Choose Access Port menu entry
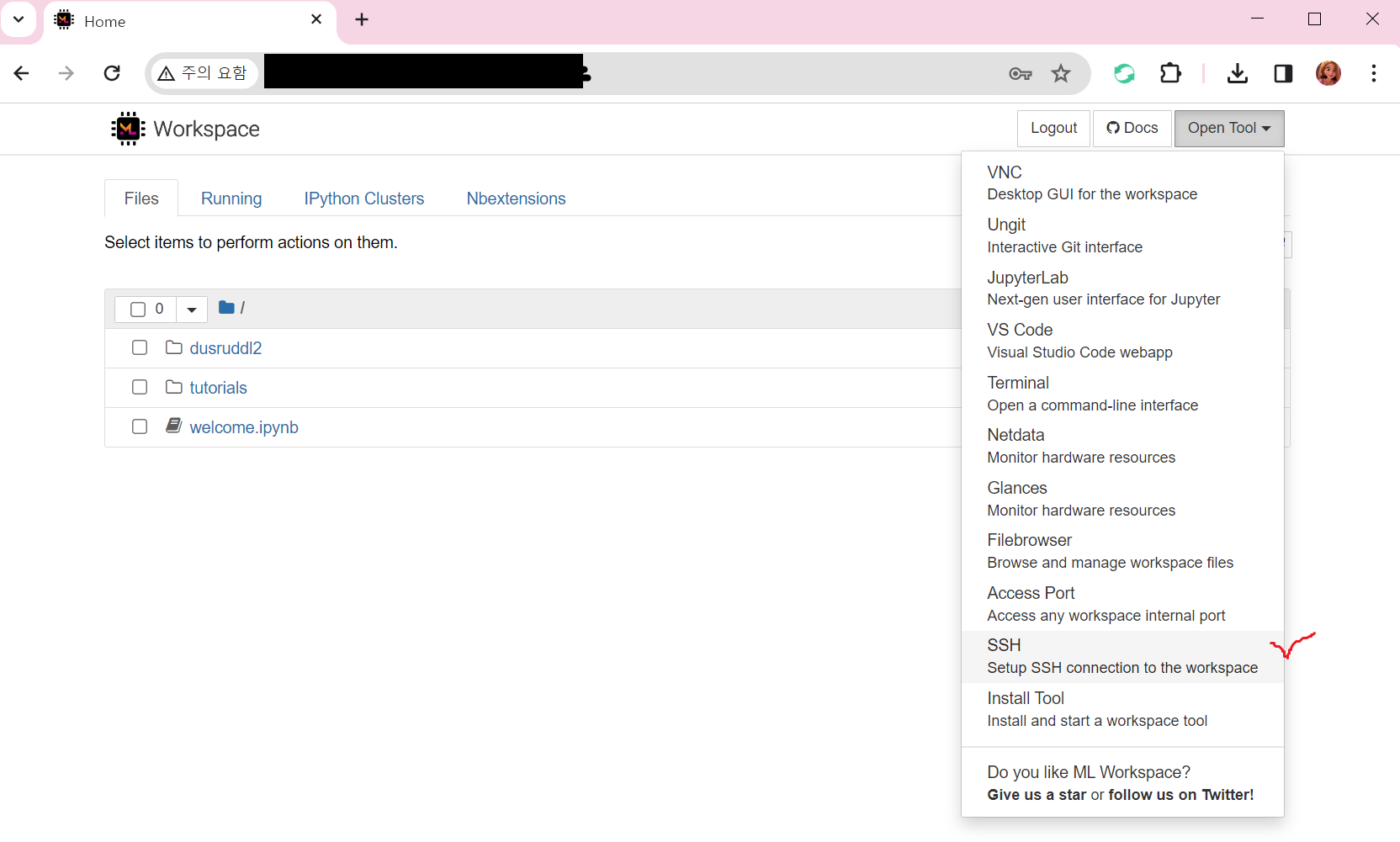This screenshot has height=842, width=1400. (1122, 604)
